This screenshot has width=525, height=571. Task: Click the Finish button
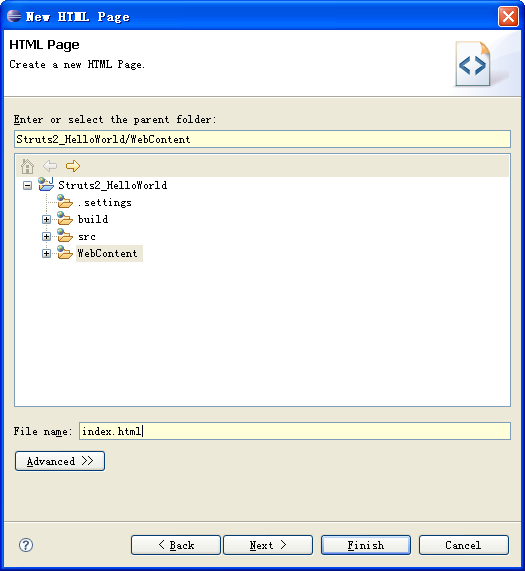click(x=366, y=545)
